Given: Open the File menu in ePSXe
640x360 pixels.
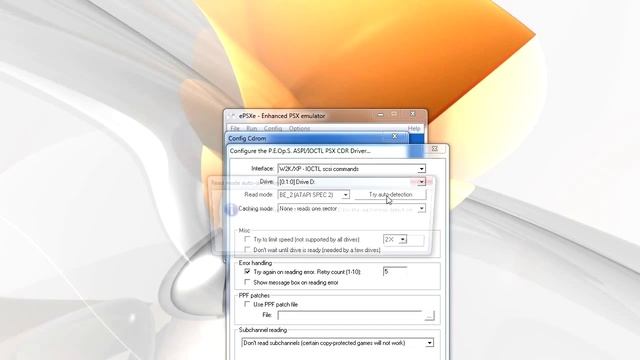Looking at the screenshot, I should point(235,128).
